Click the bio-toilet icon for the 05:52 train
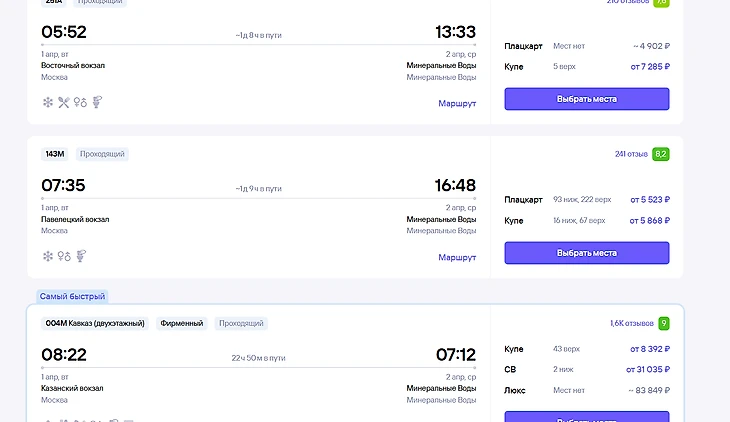 click(x=97, y=102)
